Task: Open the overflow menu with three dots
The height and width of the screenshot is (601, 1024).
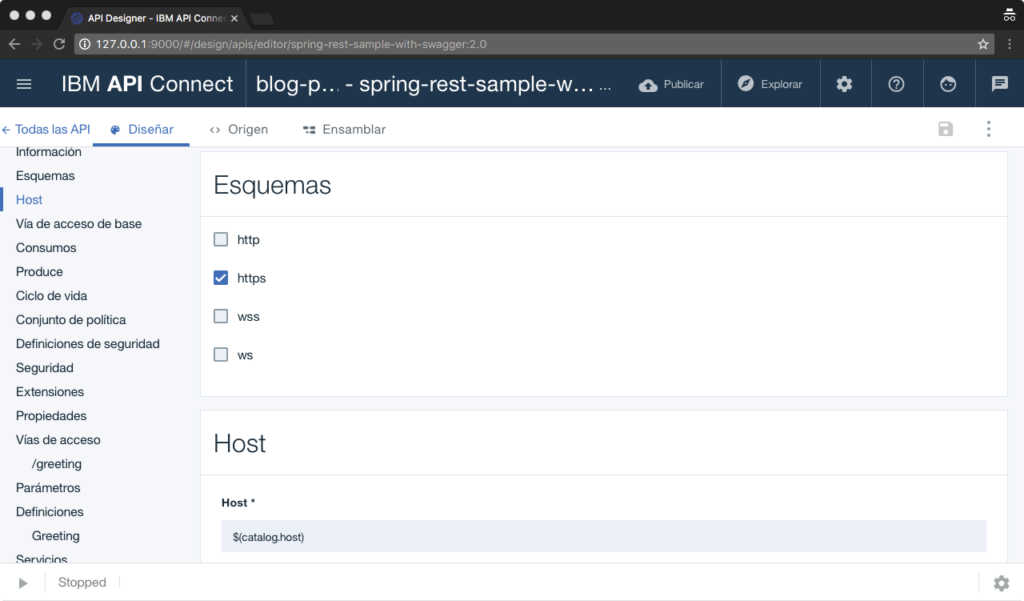Action: (x=988, y=129)
